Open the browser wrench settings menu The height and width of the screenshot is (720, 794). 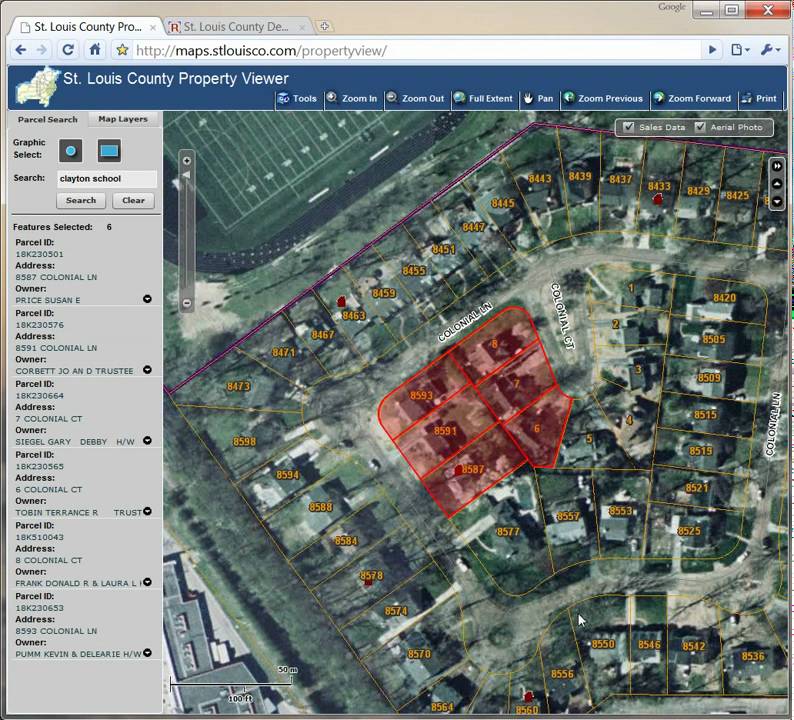point(770,50)
